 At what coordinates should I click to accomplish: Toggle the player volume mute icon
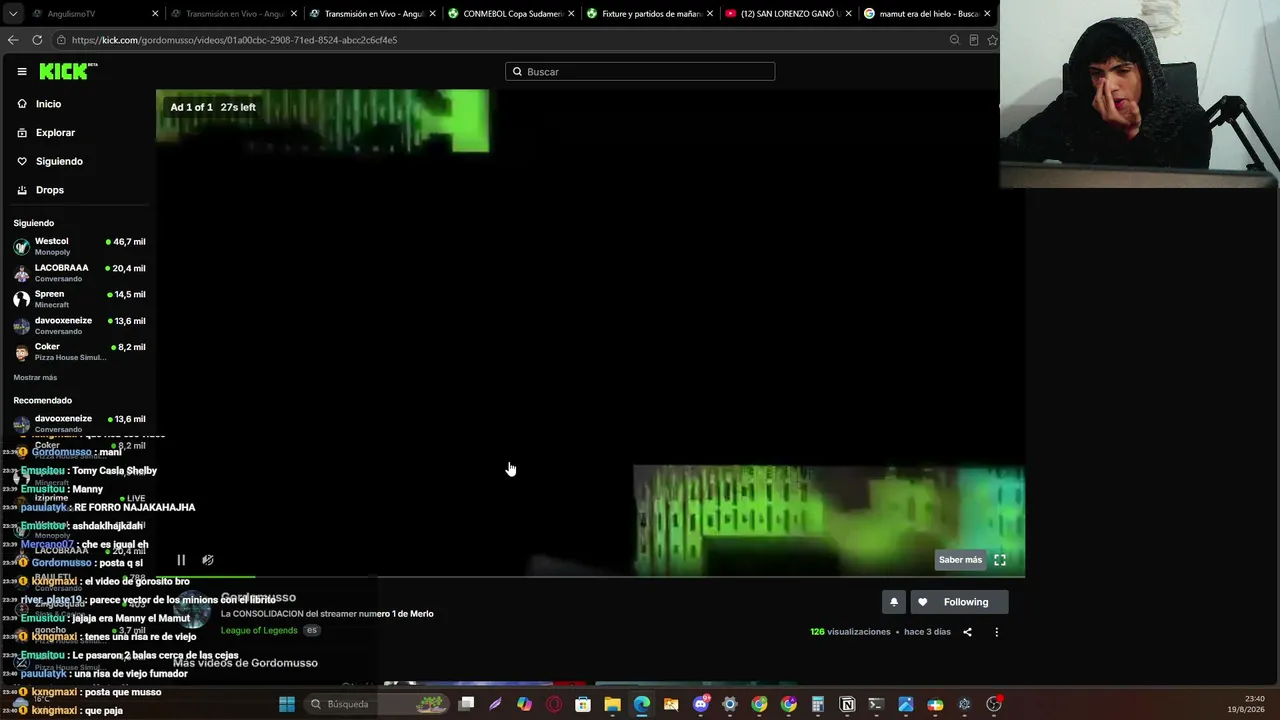208,560
